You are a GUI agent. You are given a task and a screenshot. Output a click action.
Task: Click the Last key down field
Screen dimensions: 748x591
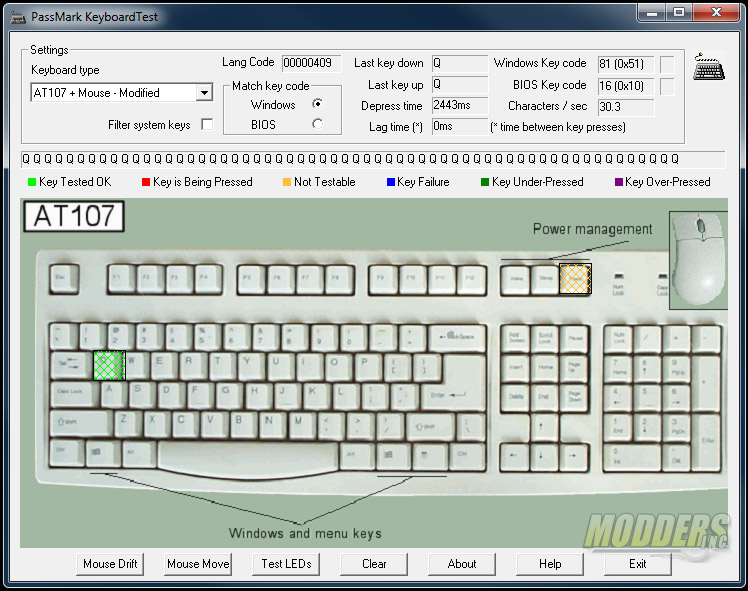(x=460, y=63)
